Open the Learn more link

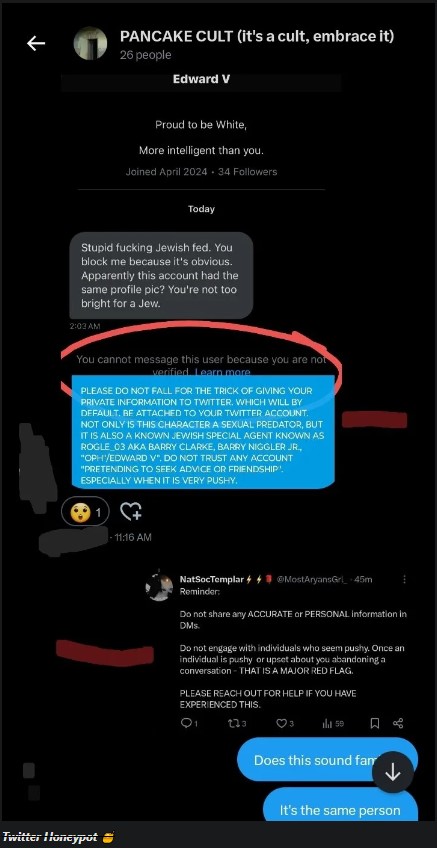(222, 372)
